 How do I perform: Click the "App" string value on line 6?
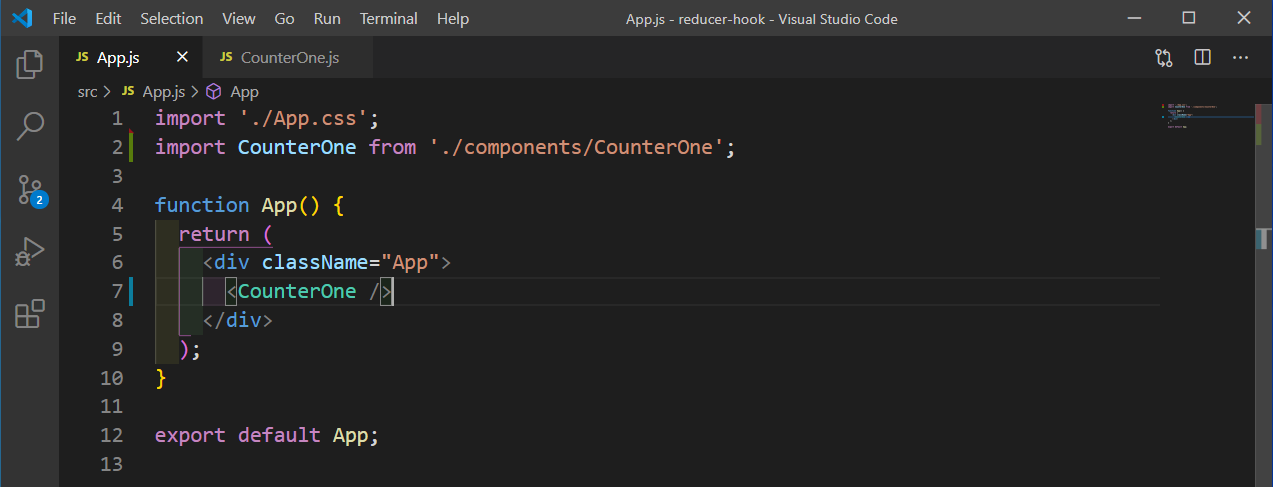tap(410, 263)
